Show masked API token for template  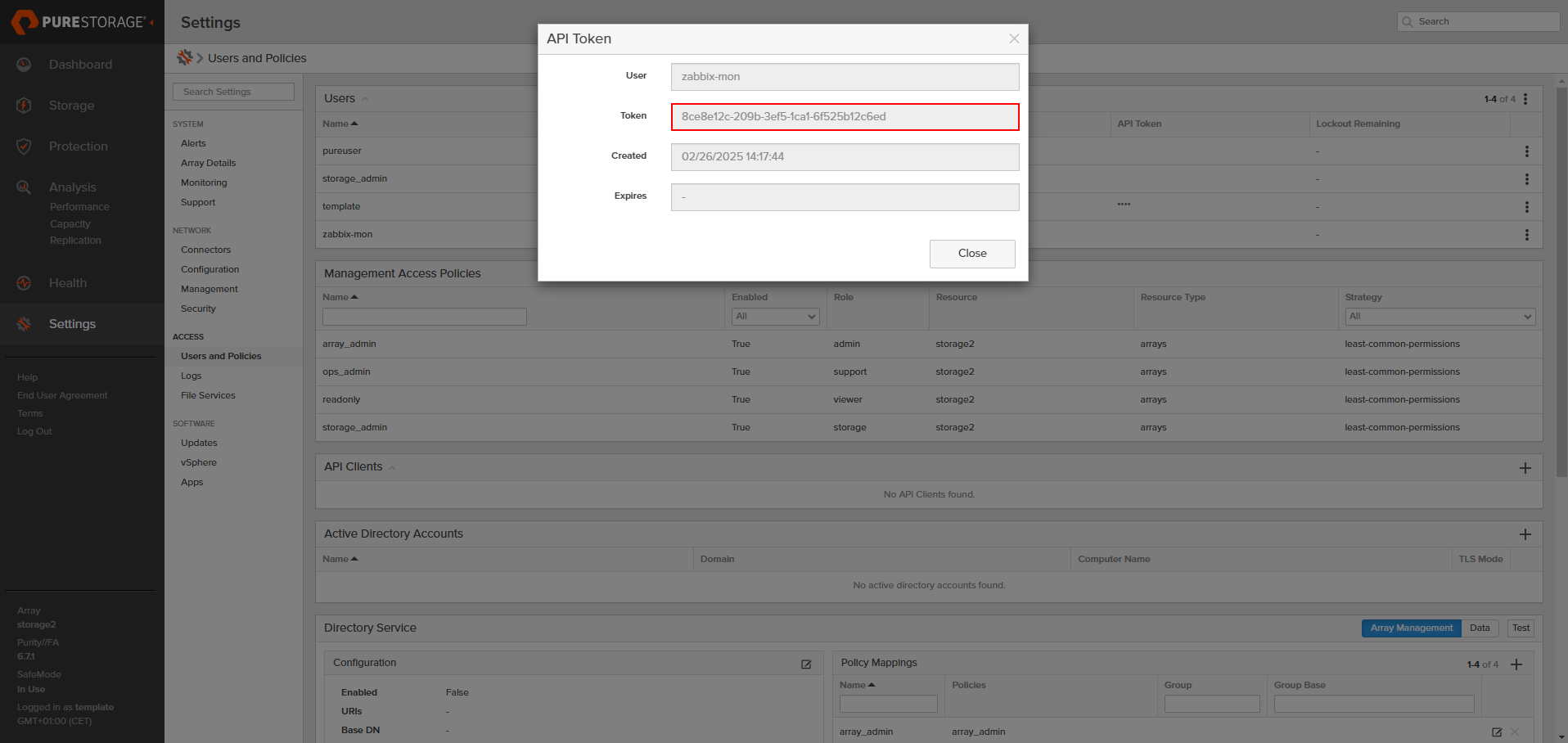pos(1124,205)
